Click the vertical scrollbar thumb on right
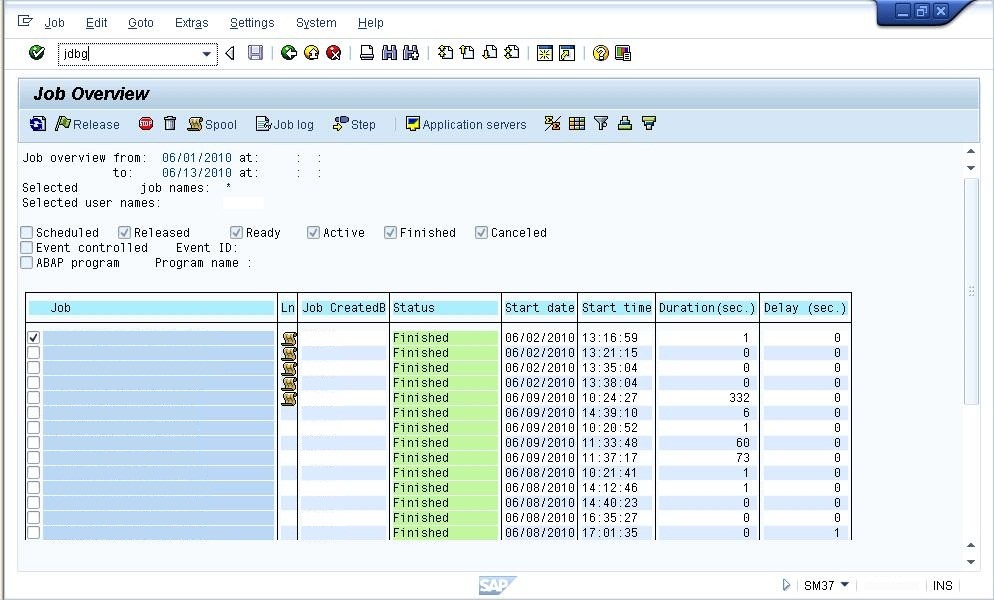This screenshot has width=994, height=600. click(971, 291)
